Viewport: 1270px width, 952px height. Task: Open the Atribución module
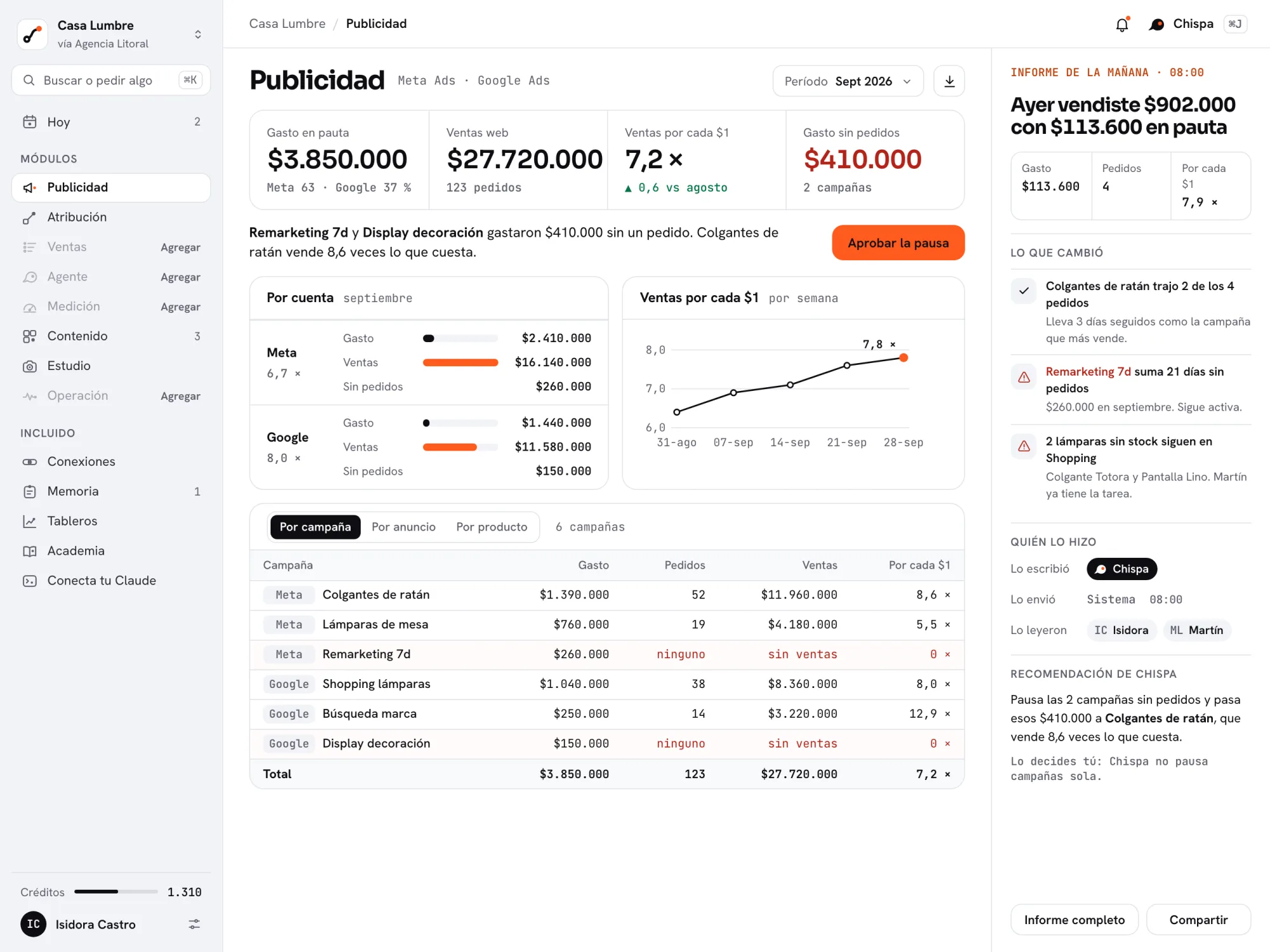(111, 217)
